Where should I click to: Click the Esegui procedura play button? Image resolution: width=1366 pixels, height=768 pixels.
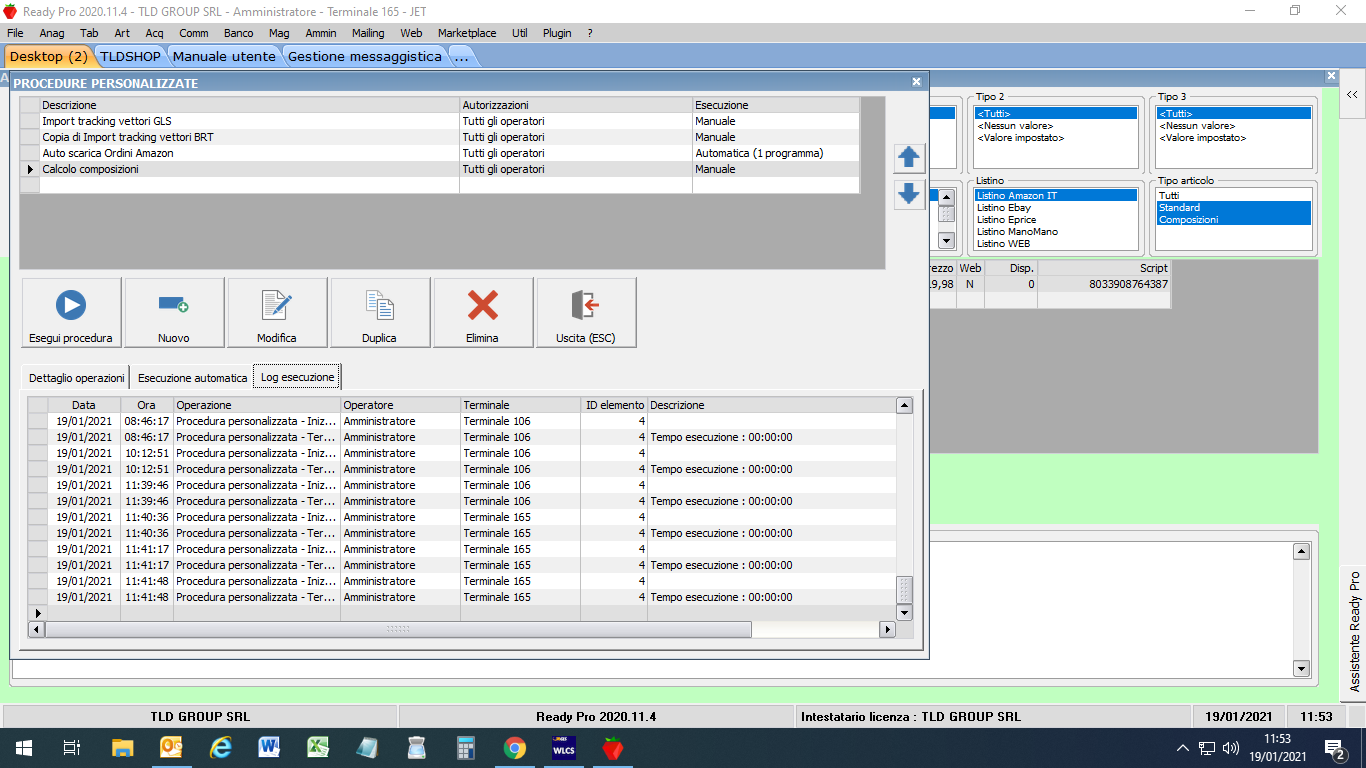(71, 313)
